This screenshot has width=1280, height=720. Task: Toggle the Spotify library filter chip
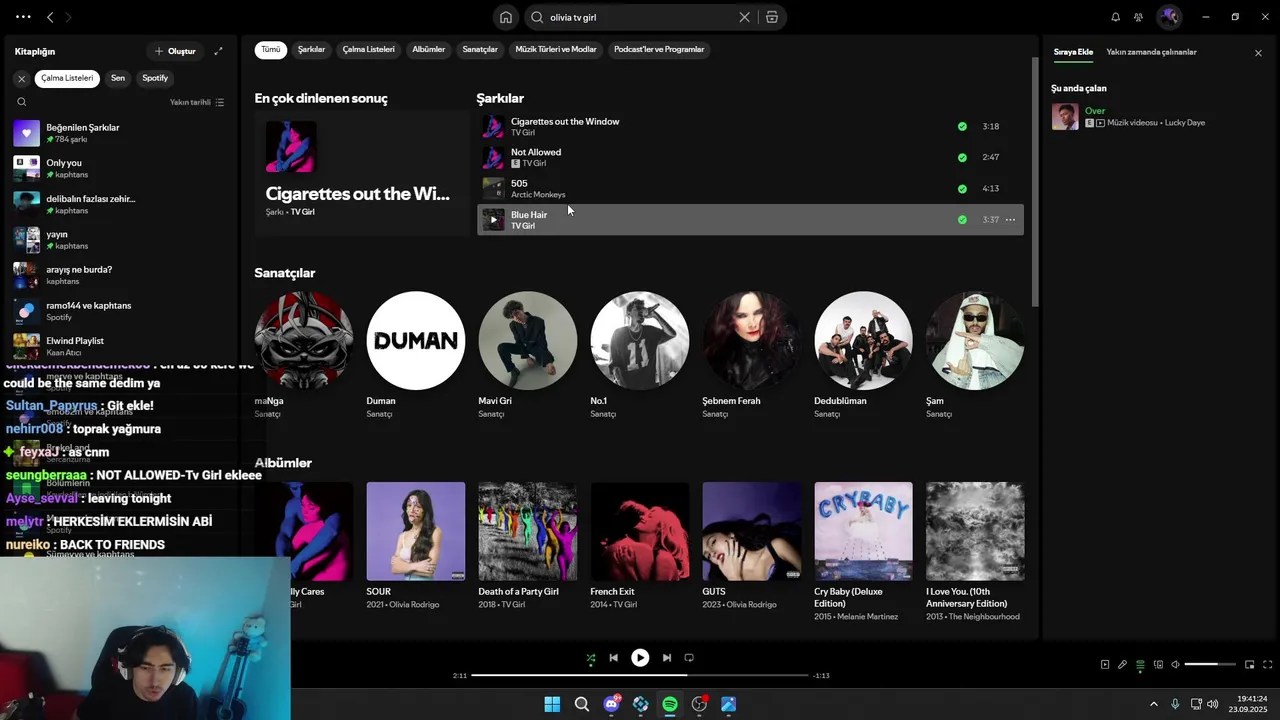155,78
